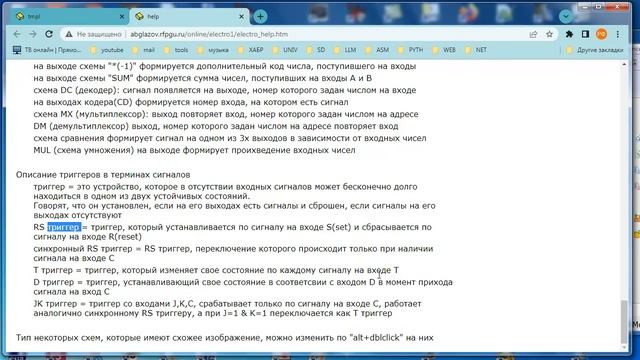This screenshot has width=640, height=360.
Task: Go forward to the next page
Action: (x=33, y=34)
